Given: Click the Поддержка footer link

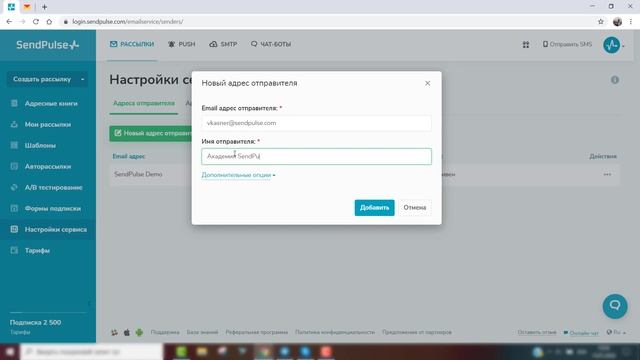Looking at the screenshot, I should coord(165,332).
